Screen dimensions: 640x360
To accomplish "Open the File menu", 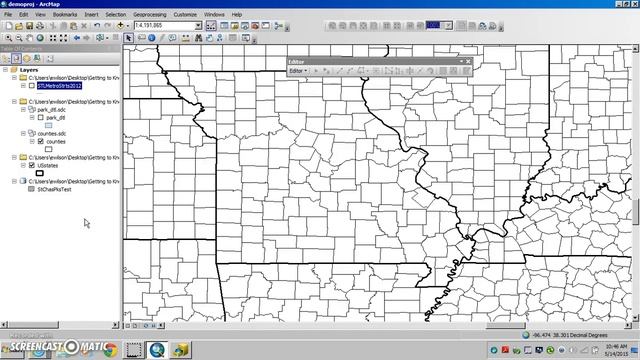I will [8, 14].
